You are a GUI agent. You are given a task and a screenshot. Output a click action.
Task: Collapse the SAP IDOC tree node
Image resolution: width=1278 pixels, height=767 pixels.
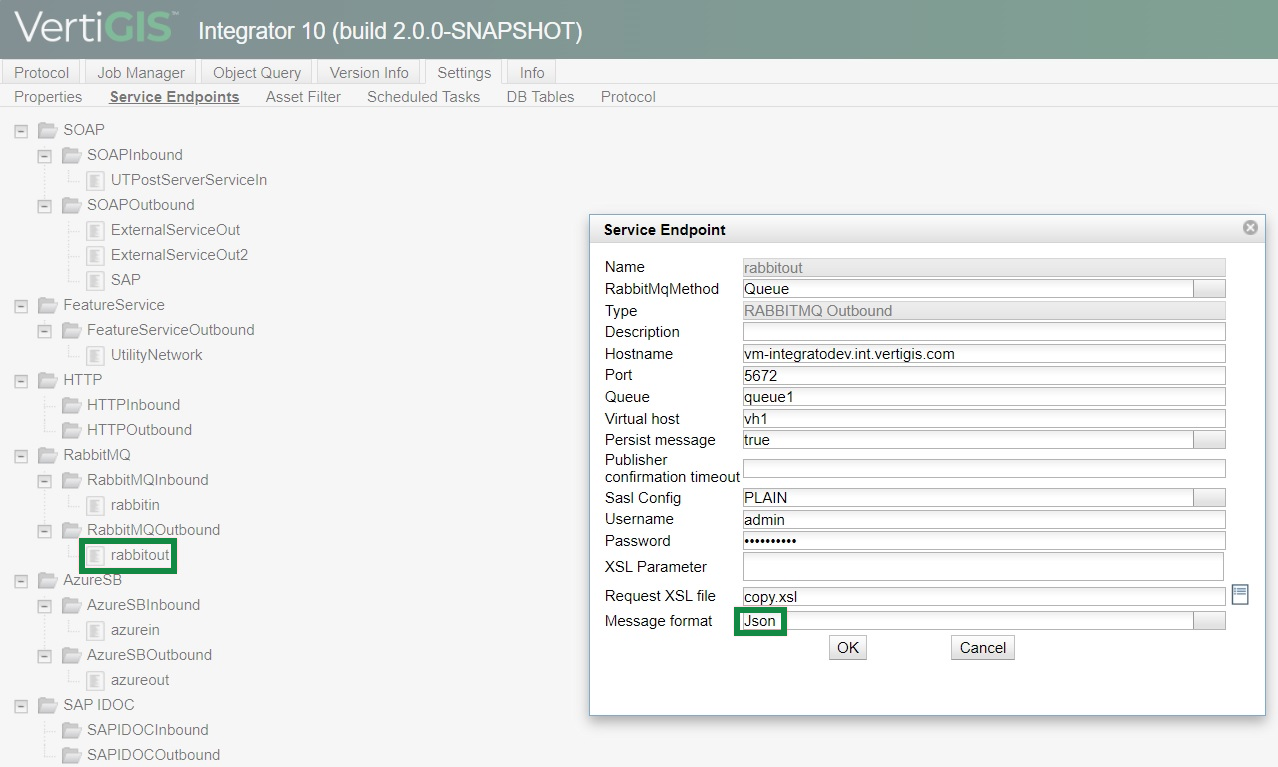pos(21,706)
